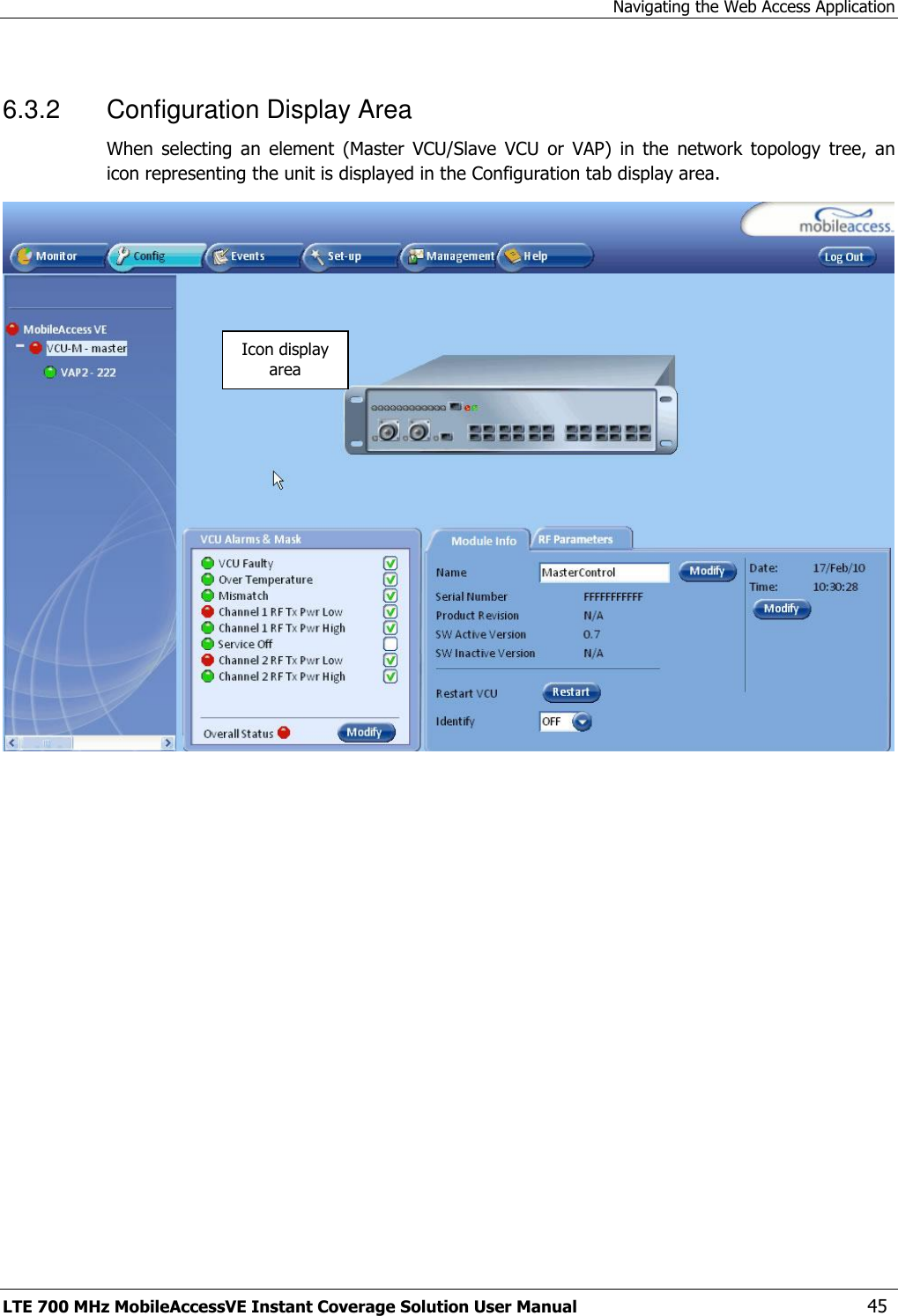
Task: Select VCU-M - master tree node
Action: tap(86, 348)
